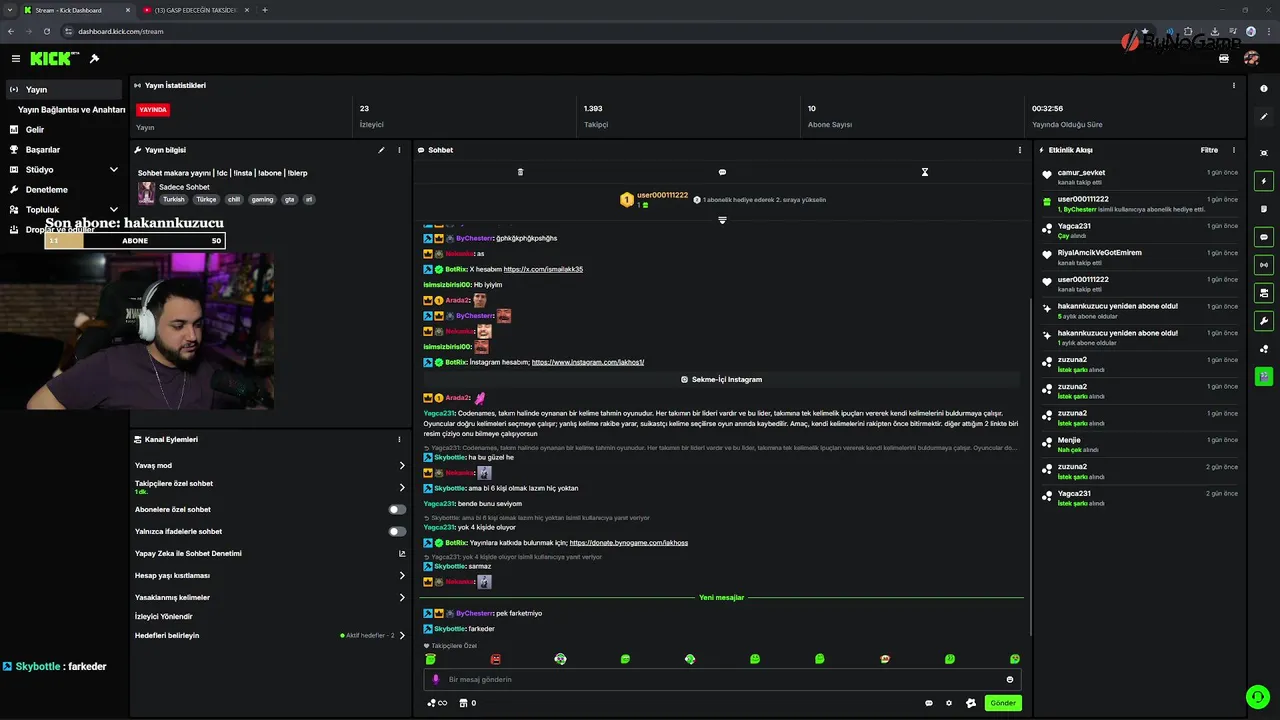Toggle the wrench widget in right sidebar
1280x720 pixels.
tap(1264, 321)
